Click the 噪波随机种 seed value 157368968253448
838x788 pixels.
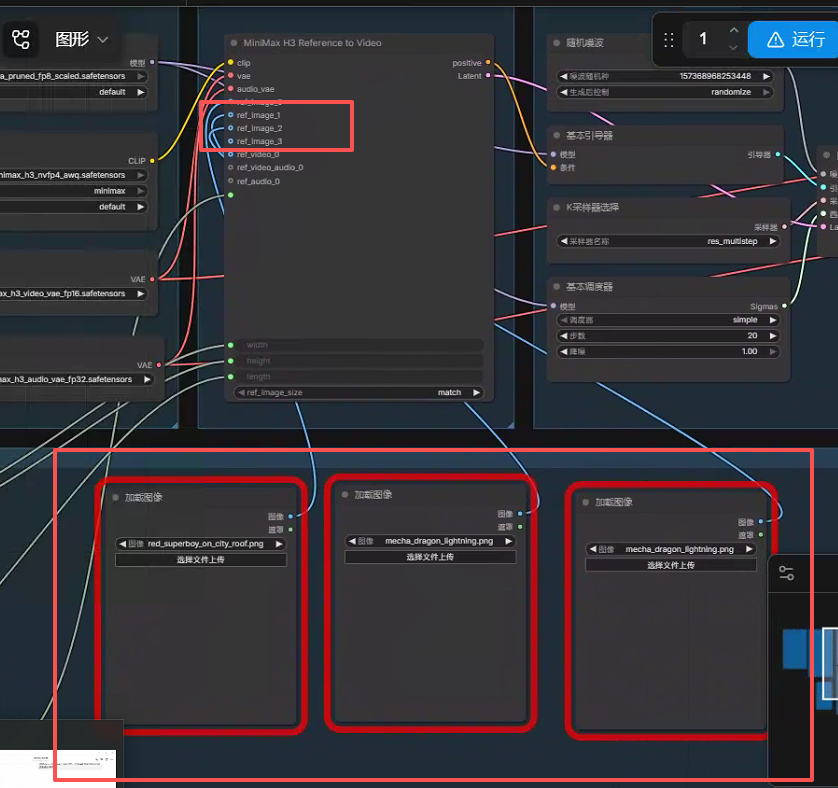tap(715, 76)
